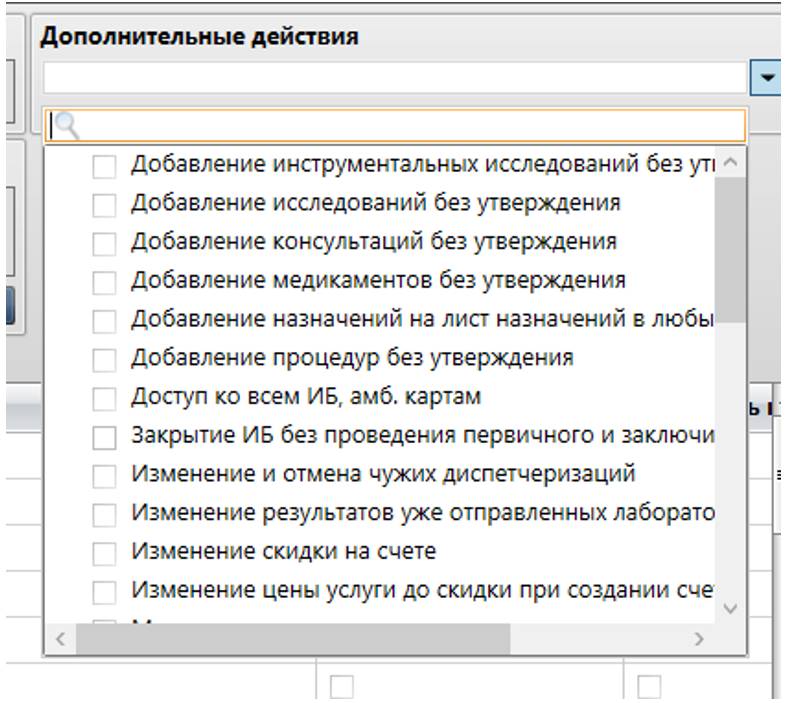The image size is (788, 703).
Task: Click the horizontal scrollbar right arrow
Action: (x=700, y=638)
